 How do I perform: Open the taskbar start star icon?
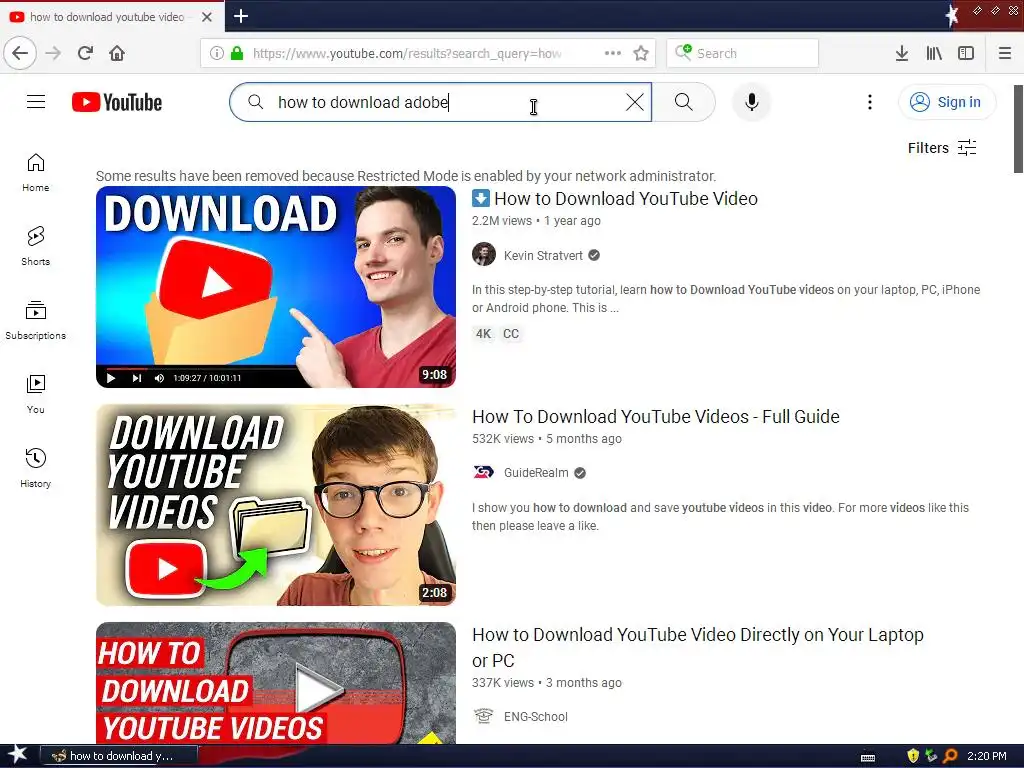tap(17, 755)
